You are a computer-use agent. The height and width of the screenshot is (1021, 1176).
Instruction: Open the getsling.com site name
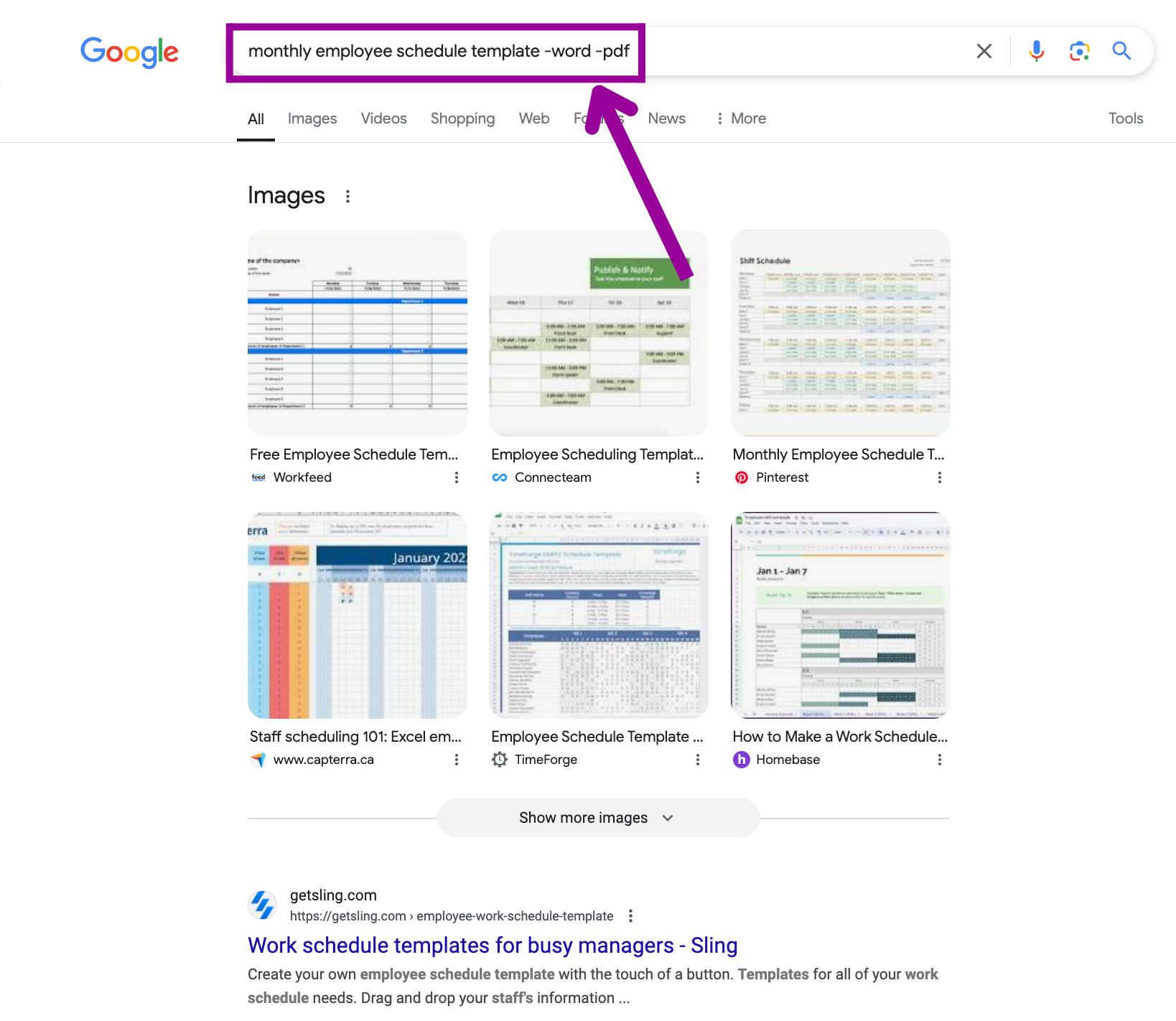pyautogui.click(x=333, y=895)
